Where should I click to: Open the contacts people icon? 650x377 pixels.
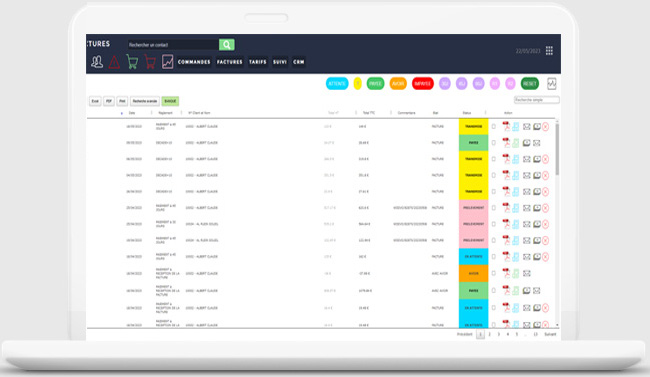(x=97, y=62)
